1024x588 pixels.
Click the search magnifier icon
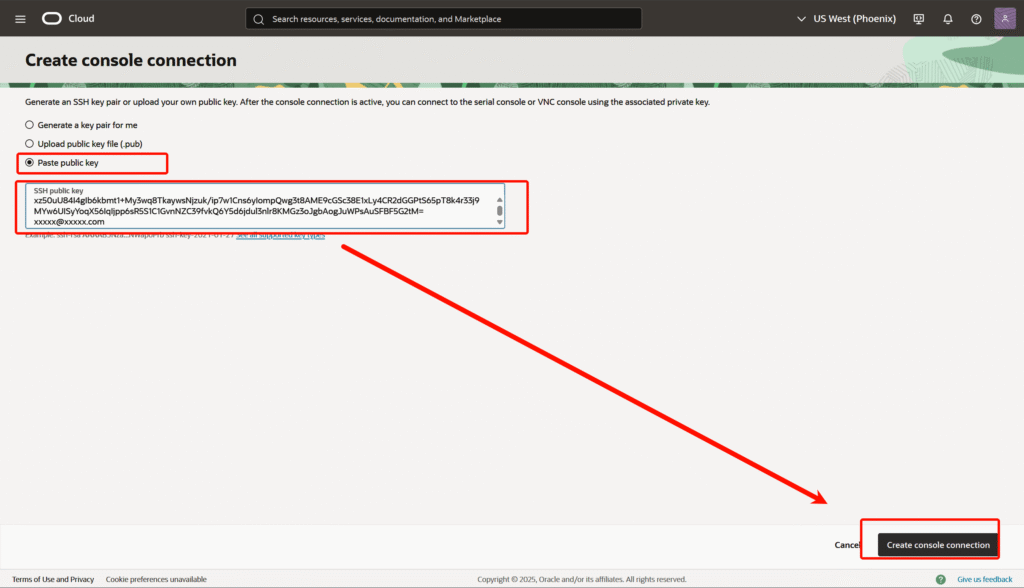pos(259,19)
